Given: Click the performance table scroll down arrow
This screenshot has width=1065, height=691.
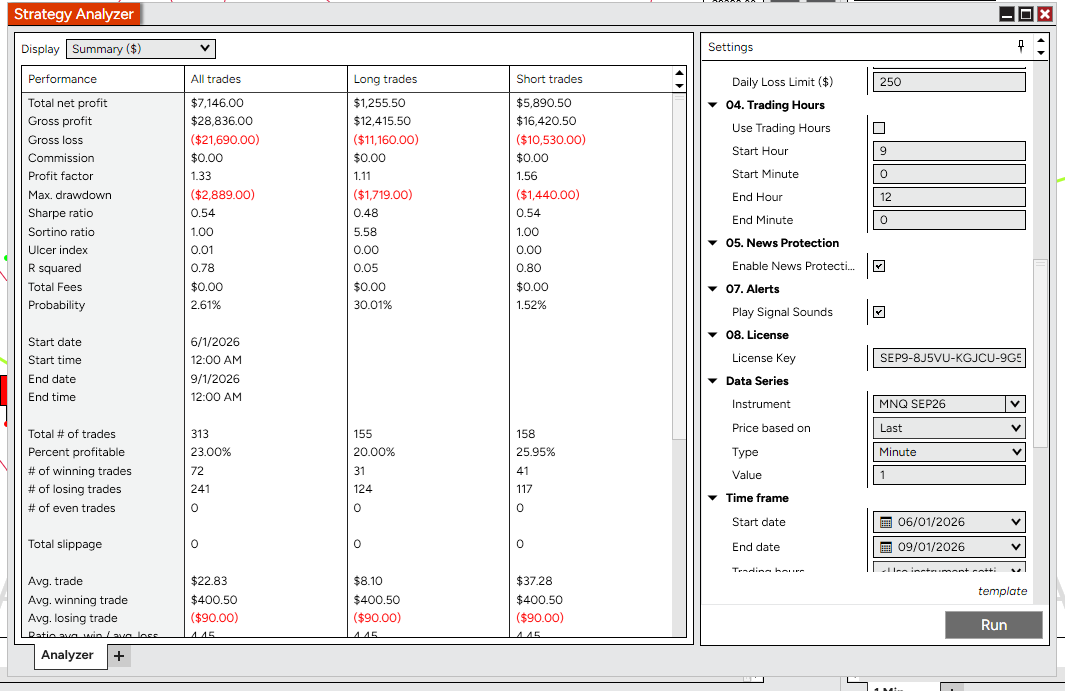Looking at the screenshot, I should click(679, 86).
